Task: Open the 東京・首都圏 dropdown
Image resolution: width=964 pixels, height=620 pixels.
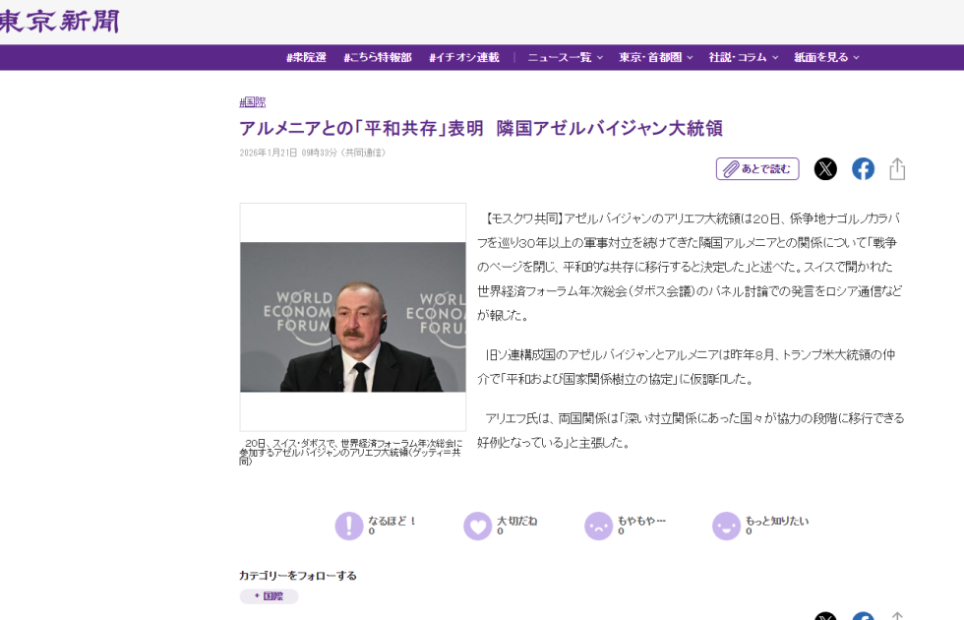Action: (655, 58)
